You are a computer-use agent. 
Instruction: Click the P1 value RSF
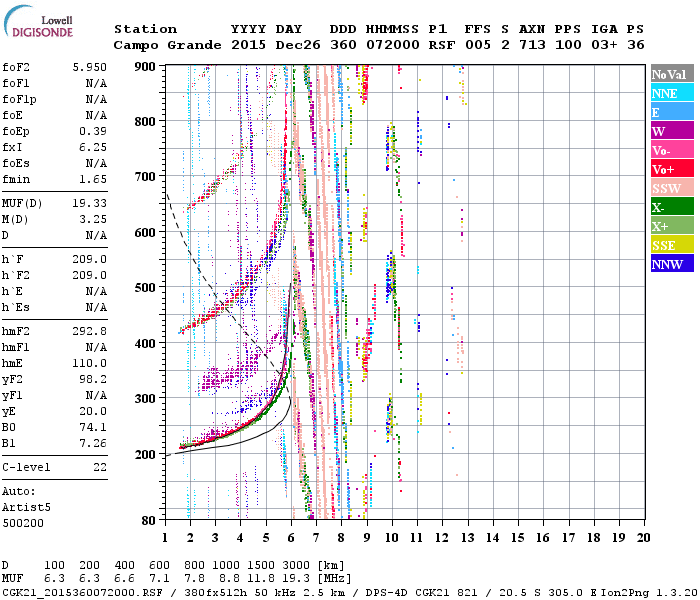pyautogui.click(x=442, y=45)
